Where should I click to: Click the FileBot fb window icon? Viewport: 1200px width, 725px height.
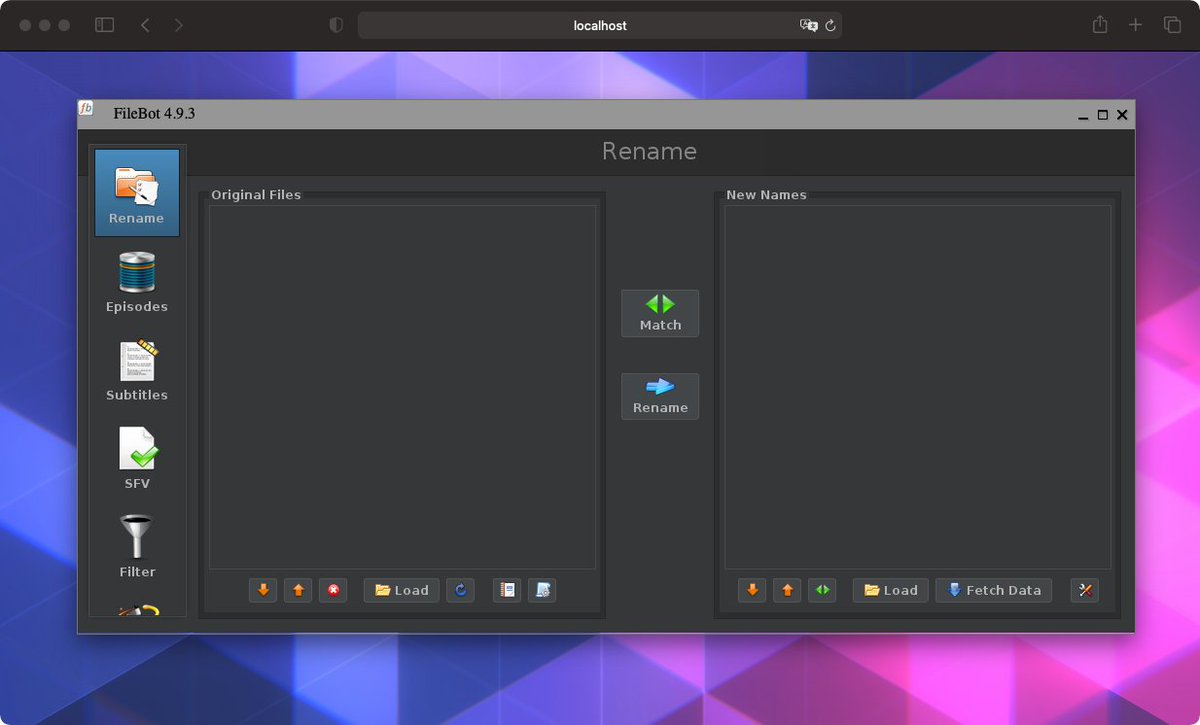click(x=87, y=109)
